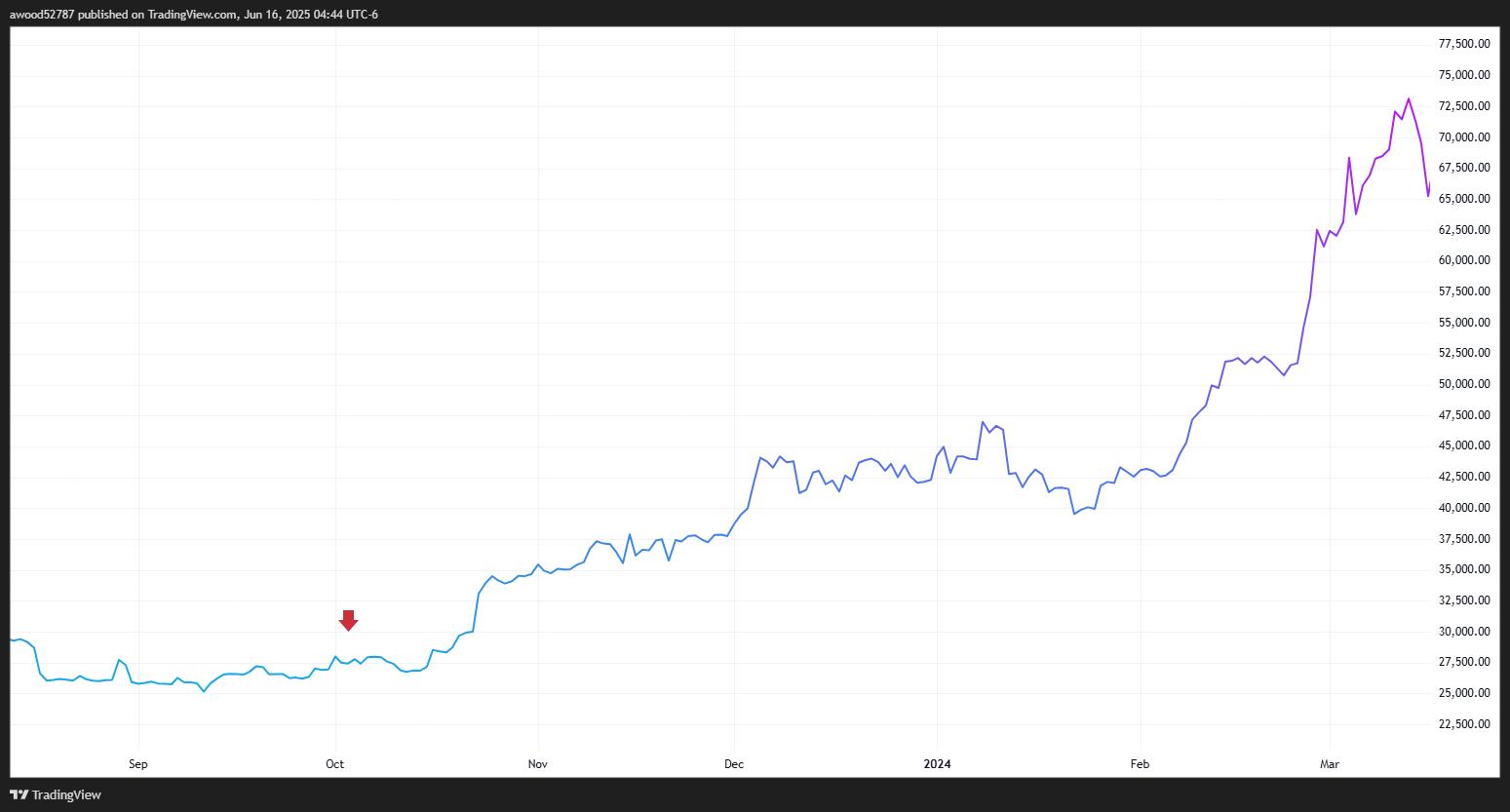This screenshot has height=812, width=1510.
Task: Click the 22,500.00 price axis label
Action: 1464,724
